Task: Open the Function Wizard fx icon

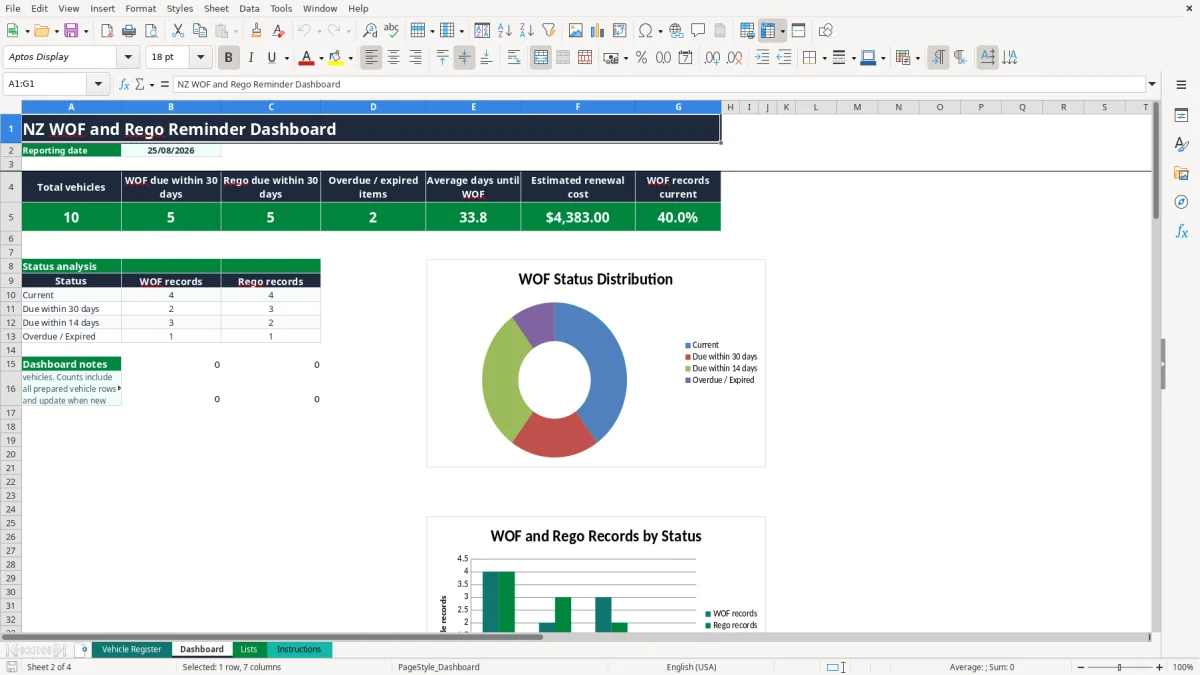Action: [x=125, y=85]
